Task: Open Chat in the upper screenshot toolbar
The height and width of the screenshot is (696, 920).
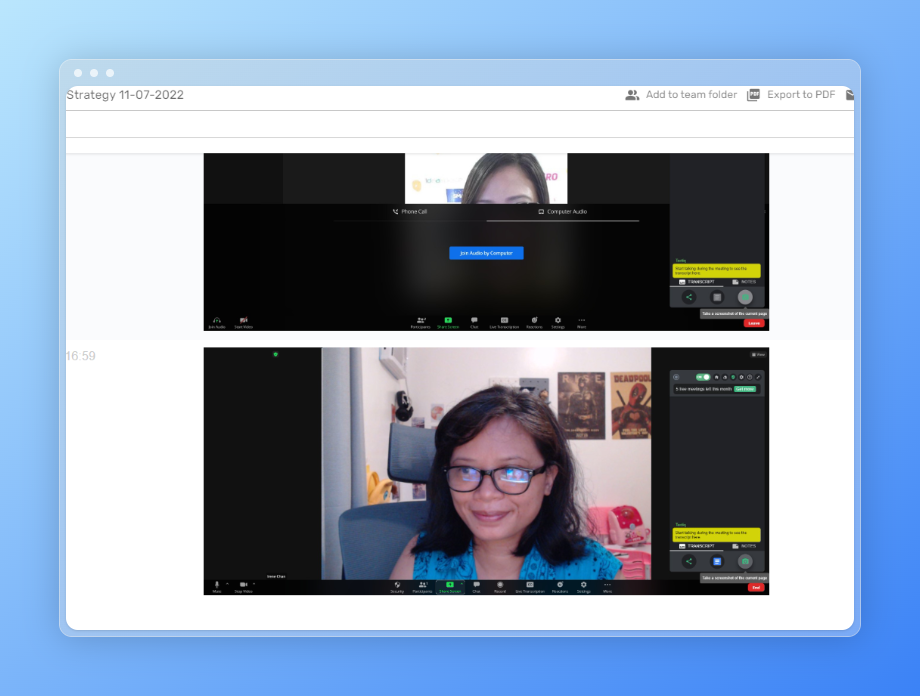Action: 474,322
